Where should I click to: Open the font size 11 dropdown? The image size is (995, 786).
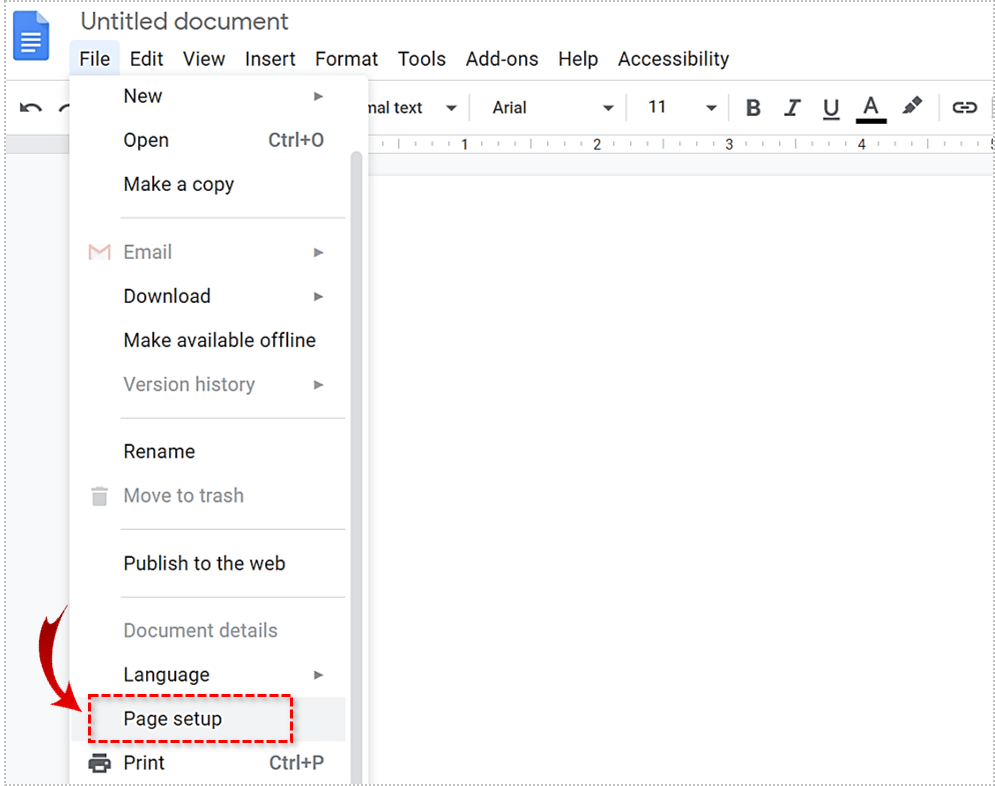[x=683, y=108]
